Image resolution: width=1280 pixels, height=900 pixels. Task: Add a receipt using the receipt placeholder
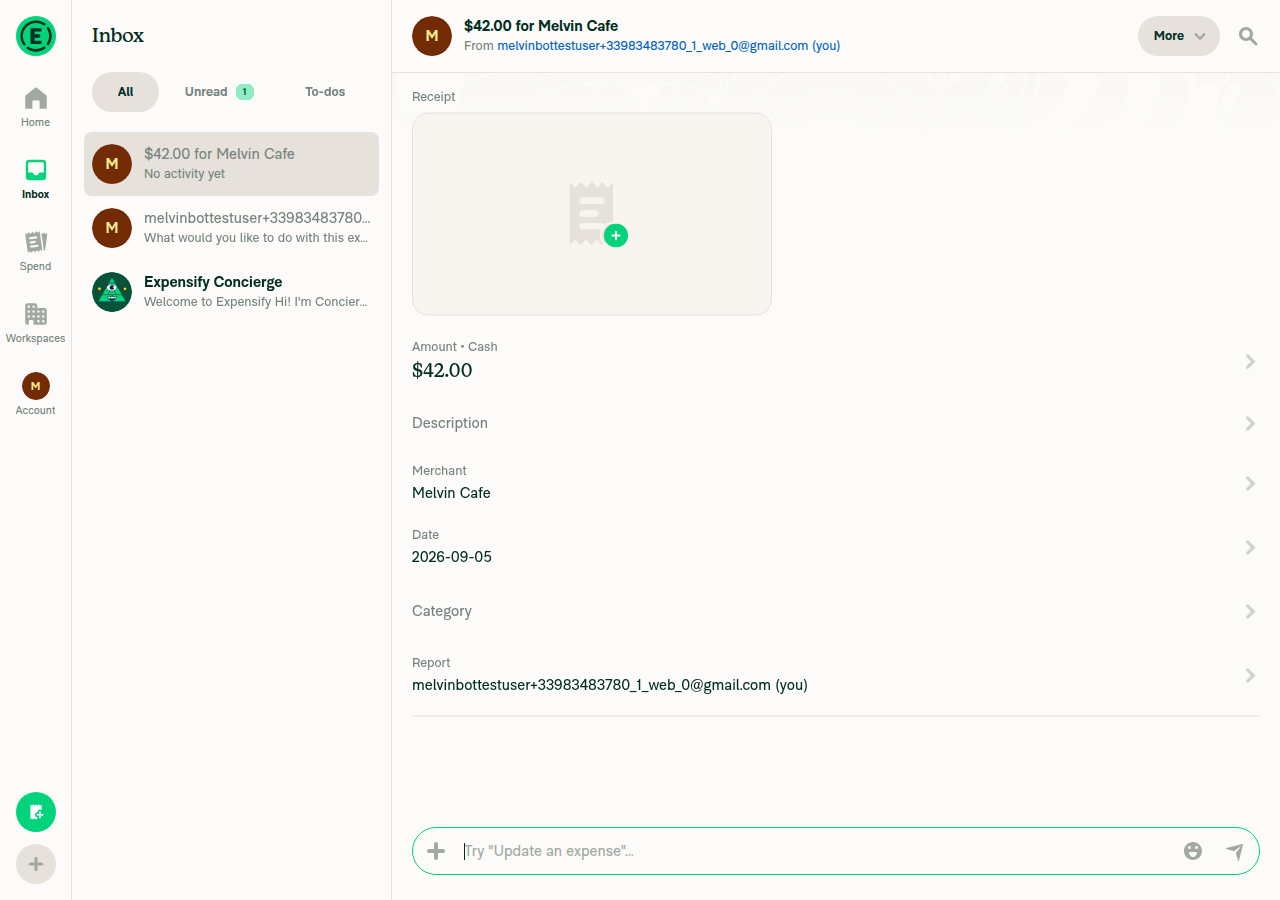[x=592, y=214]
